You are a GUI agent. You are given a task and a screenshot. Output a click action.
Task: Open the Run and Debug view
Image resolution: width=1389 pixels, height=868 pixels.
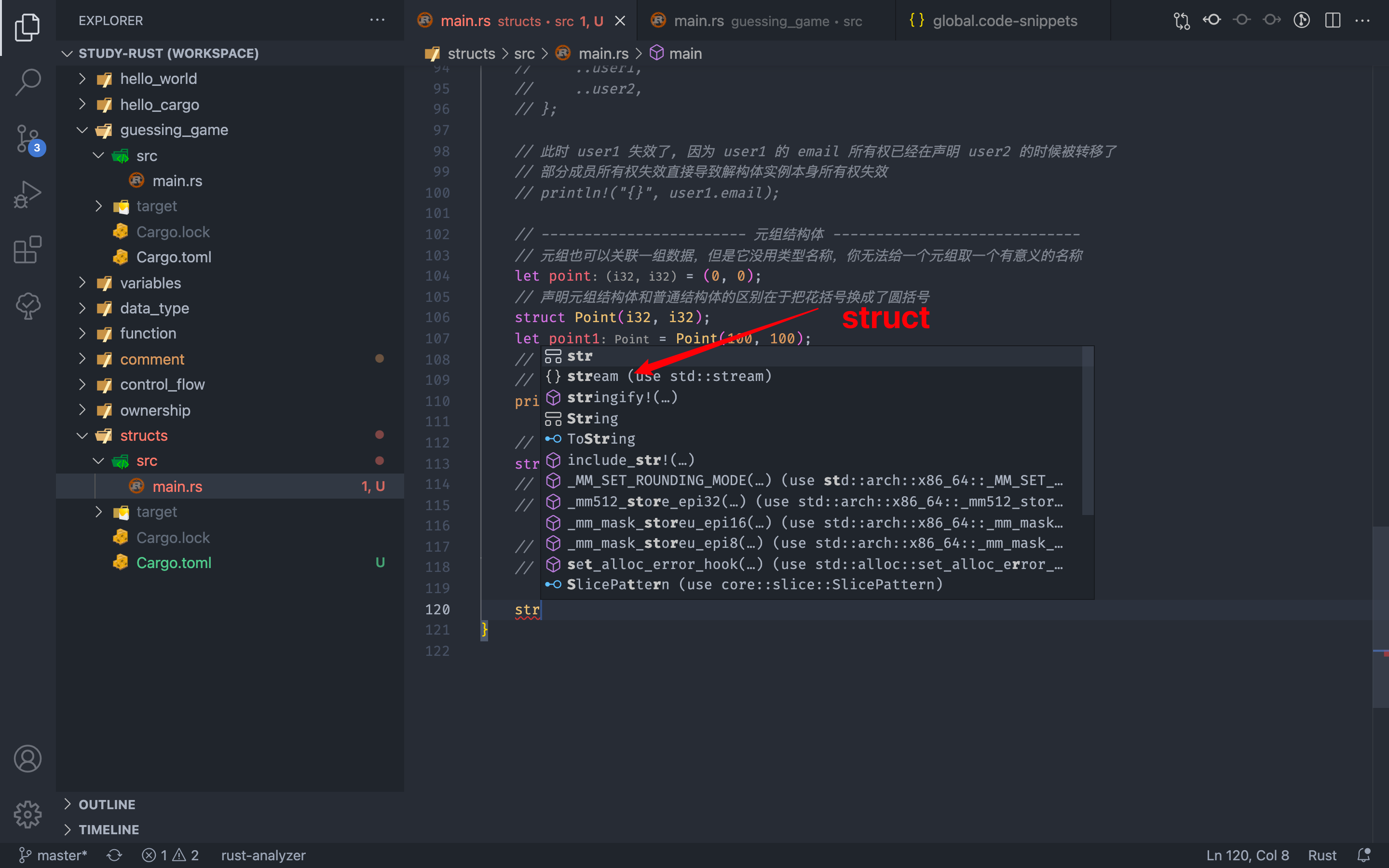[27, 194]
